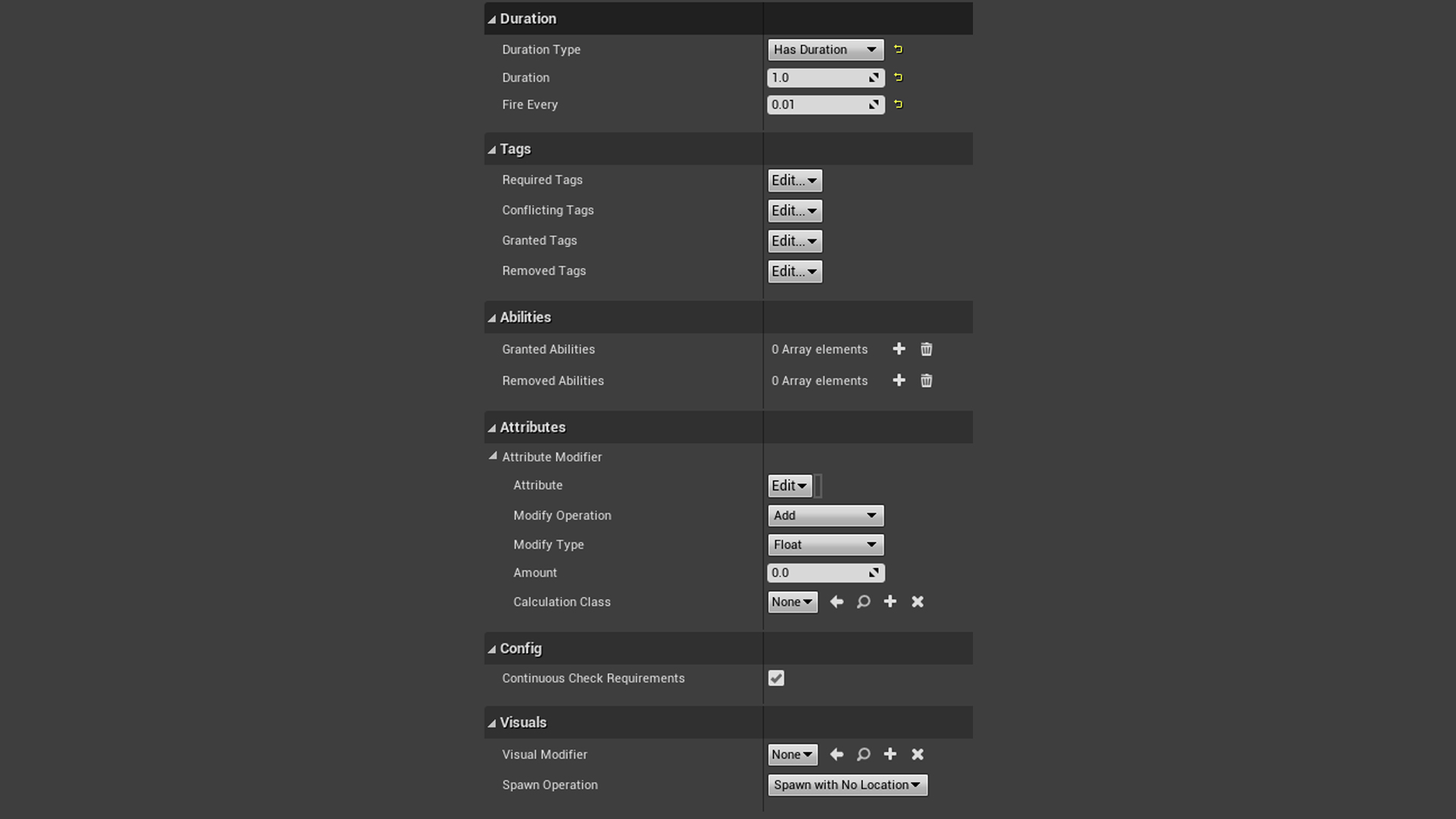Create a new Calculation Class asset
Viewport: 1456px width, 819px height.
[890, 601]
